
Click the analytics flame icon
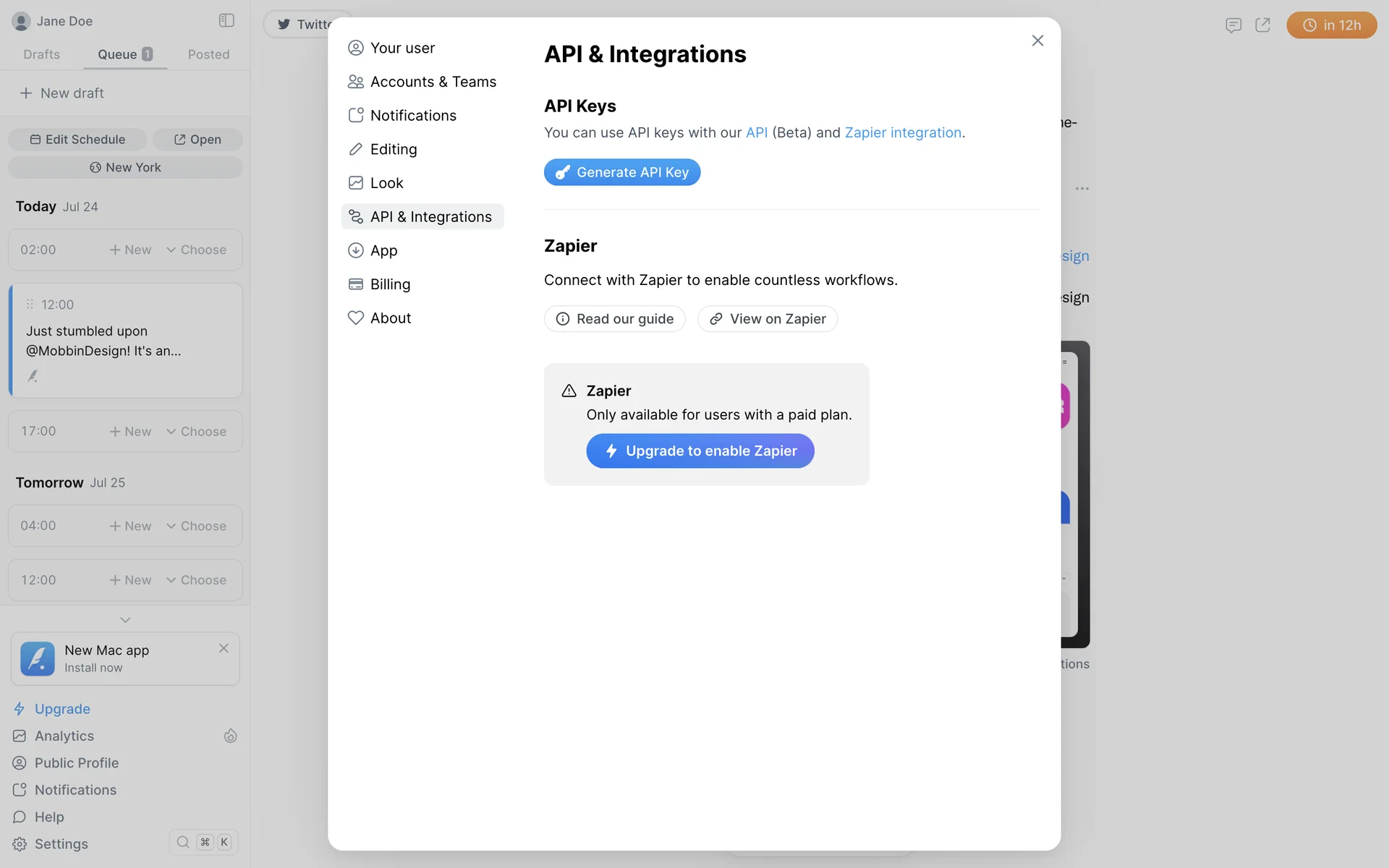point(230,736)
